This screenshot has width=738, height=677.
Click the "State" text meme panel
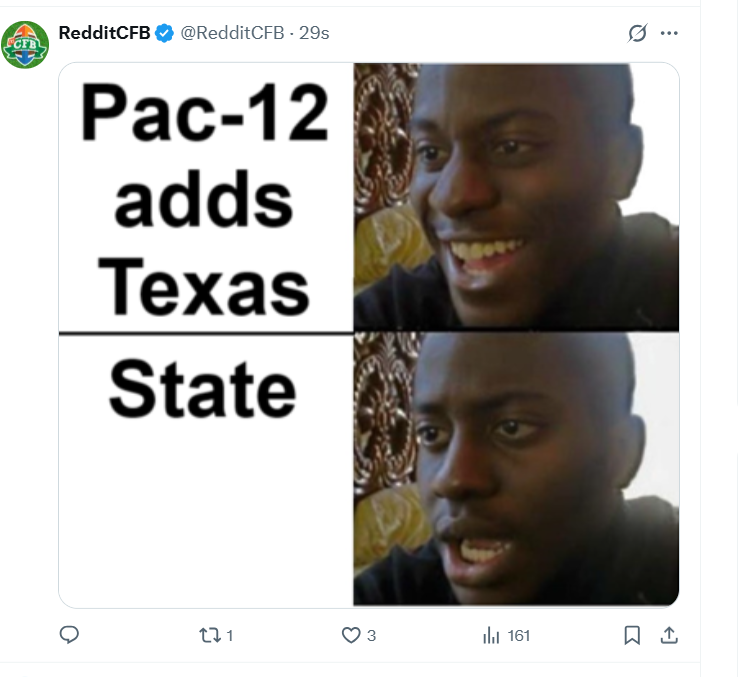[206, 470]
